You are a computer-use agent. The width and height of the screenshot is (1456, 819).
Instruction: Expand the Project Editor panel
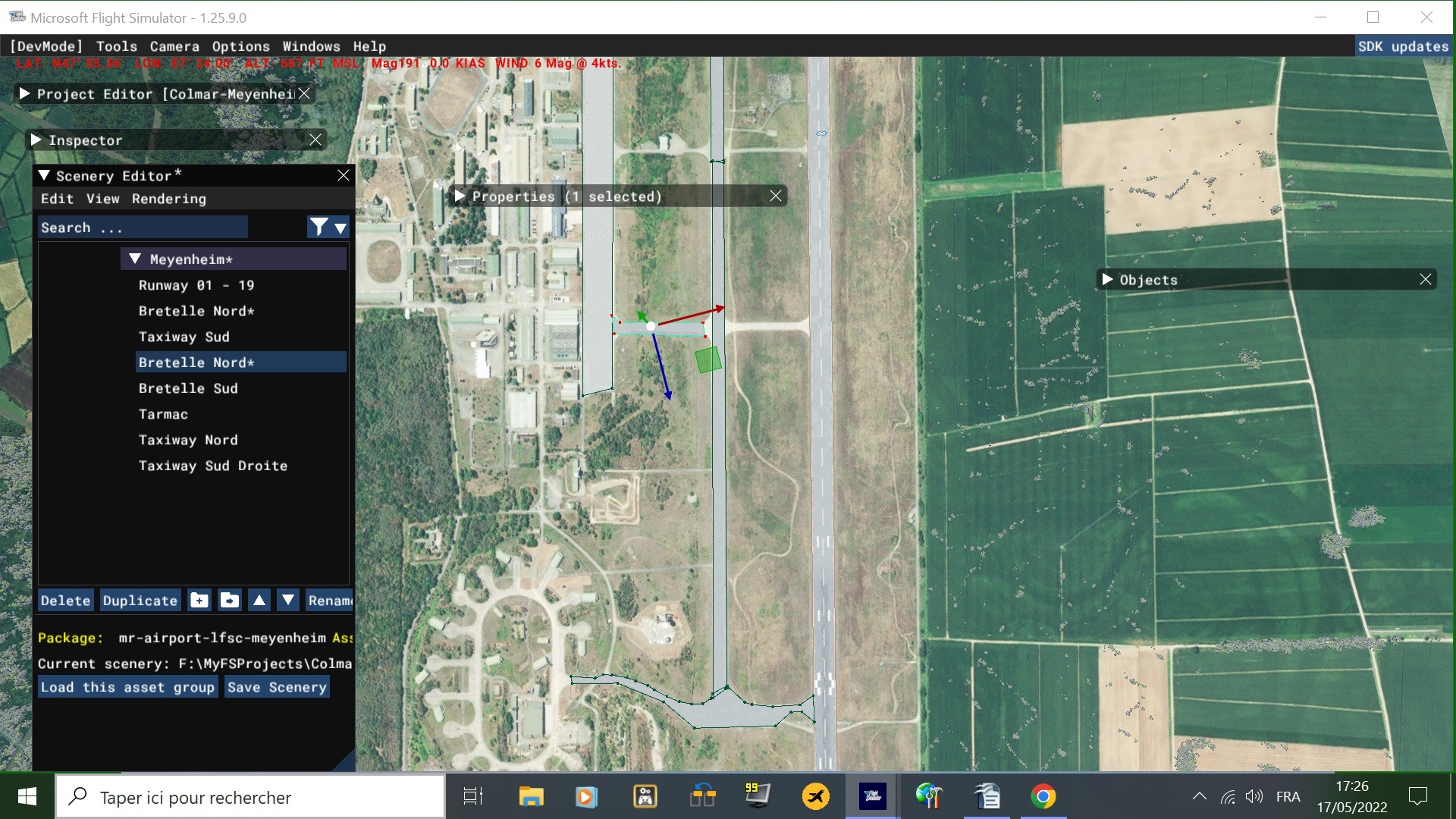pyautogui.click(x=25, y=94)
